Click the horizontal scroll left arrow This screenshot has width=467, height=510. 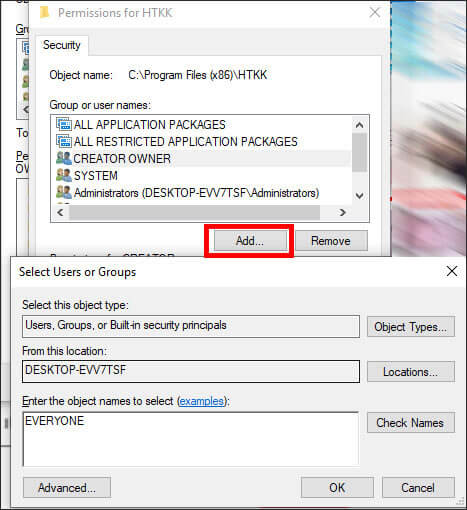(x=60, y=212)
